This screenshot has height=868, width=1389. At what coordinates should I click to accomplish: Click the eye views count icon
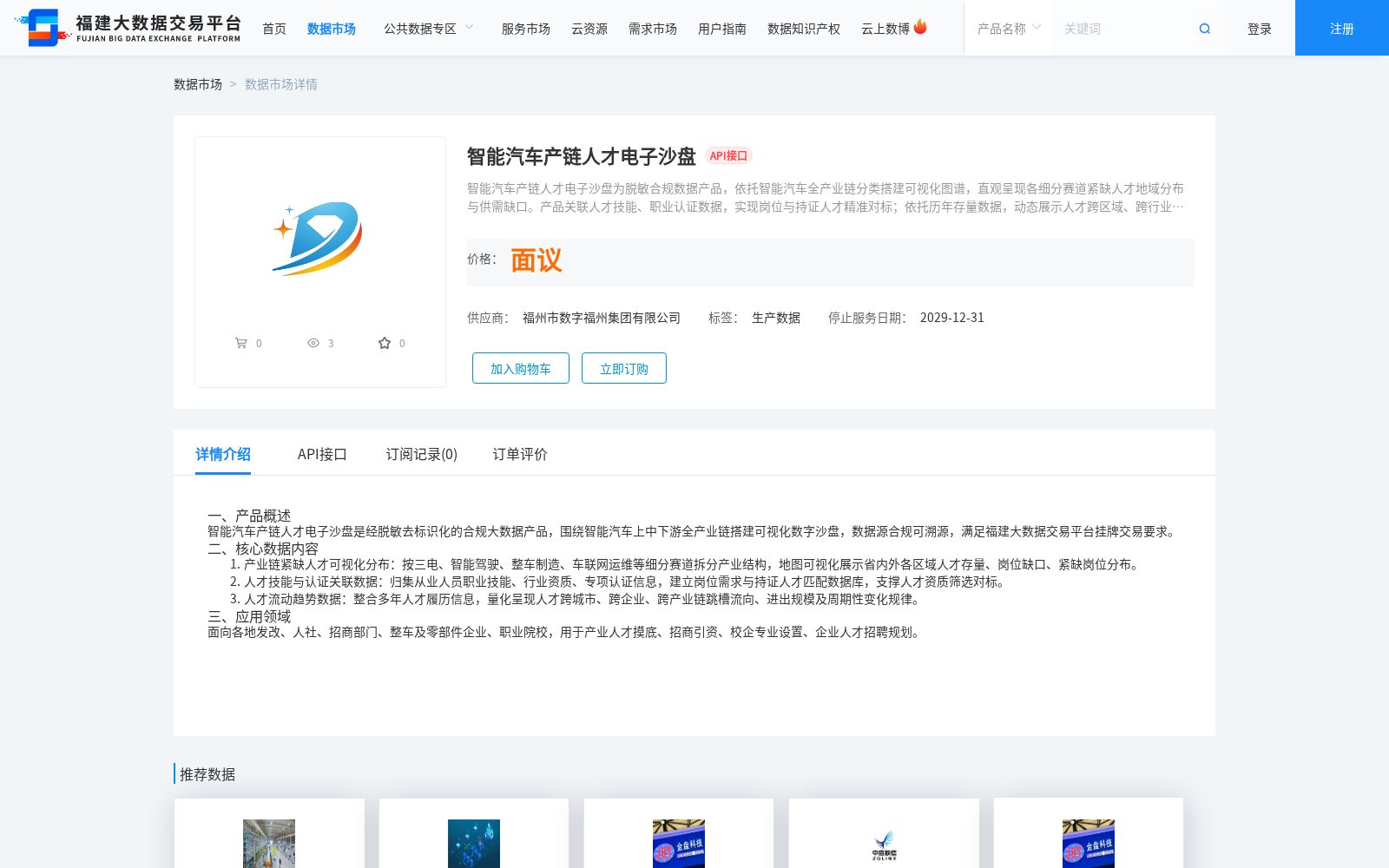point(313,343)
